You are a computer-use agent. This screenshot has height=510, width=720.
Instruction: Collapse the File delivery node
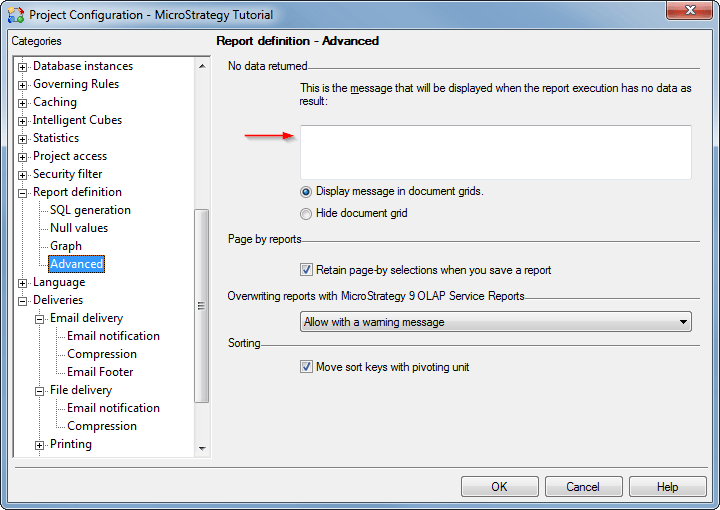click(39, 391)
